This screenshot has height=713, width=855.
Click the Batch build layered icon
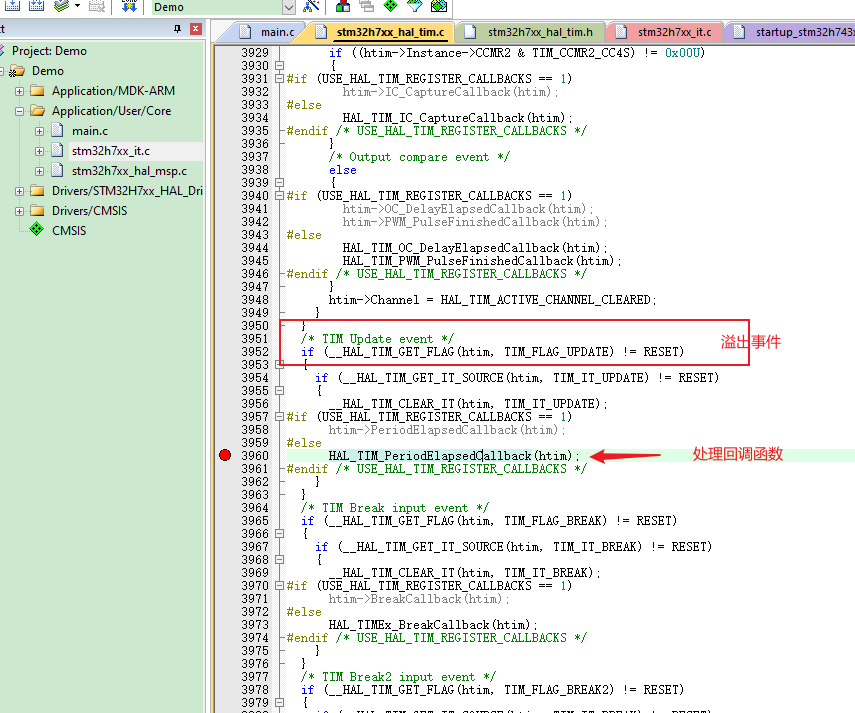point(61,5)
